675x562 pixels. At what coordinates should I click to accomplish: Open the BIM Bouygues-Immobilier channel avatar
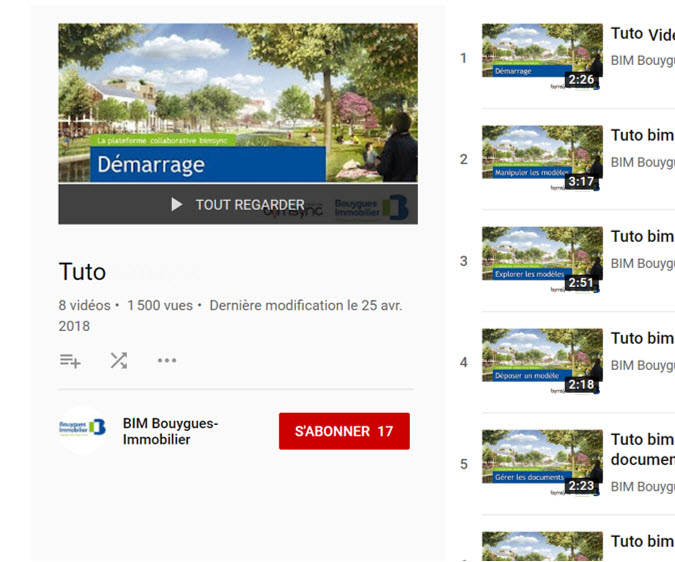coord(82,428)
